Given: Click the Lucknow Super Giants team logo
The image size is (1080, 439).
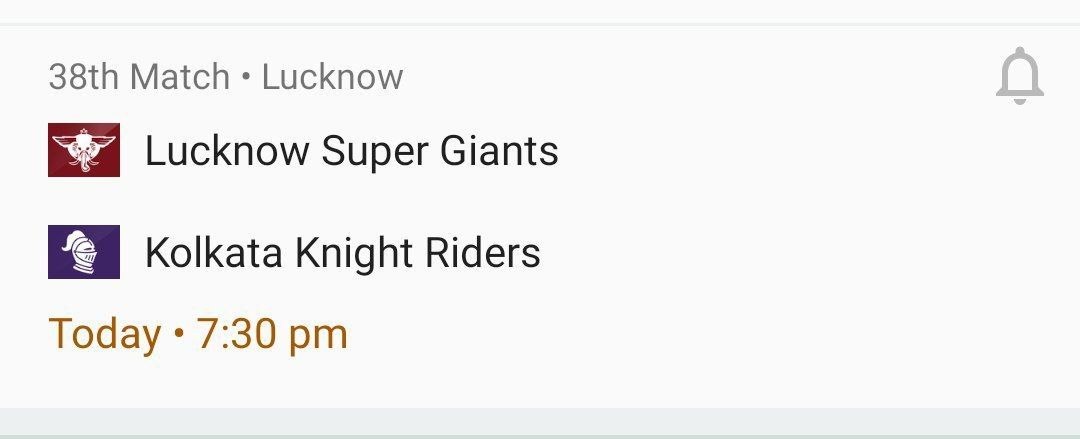Looking at the screenshot, I should (x=84, y=150).
